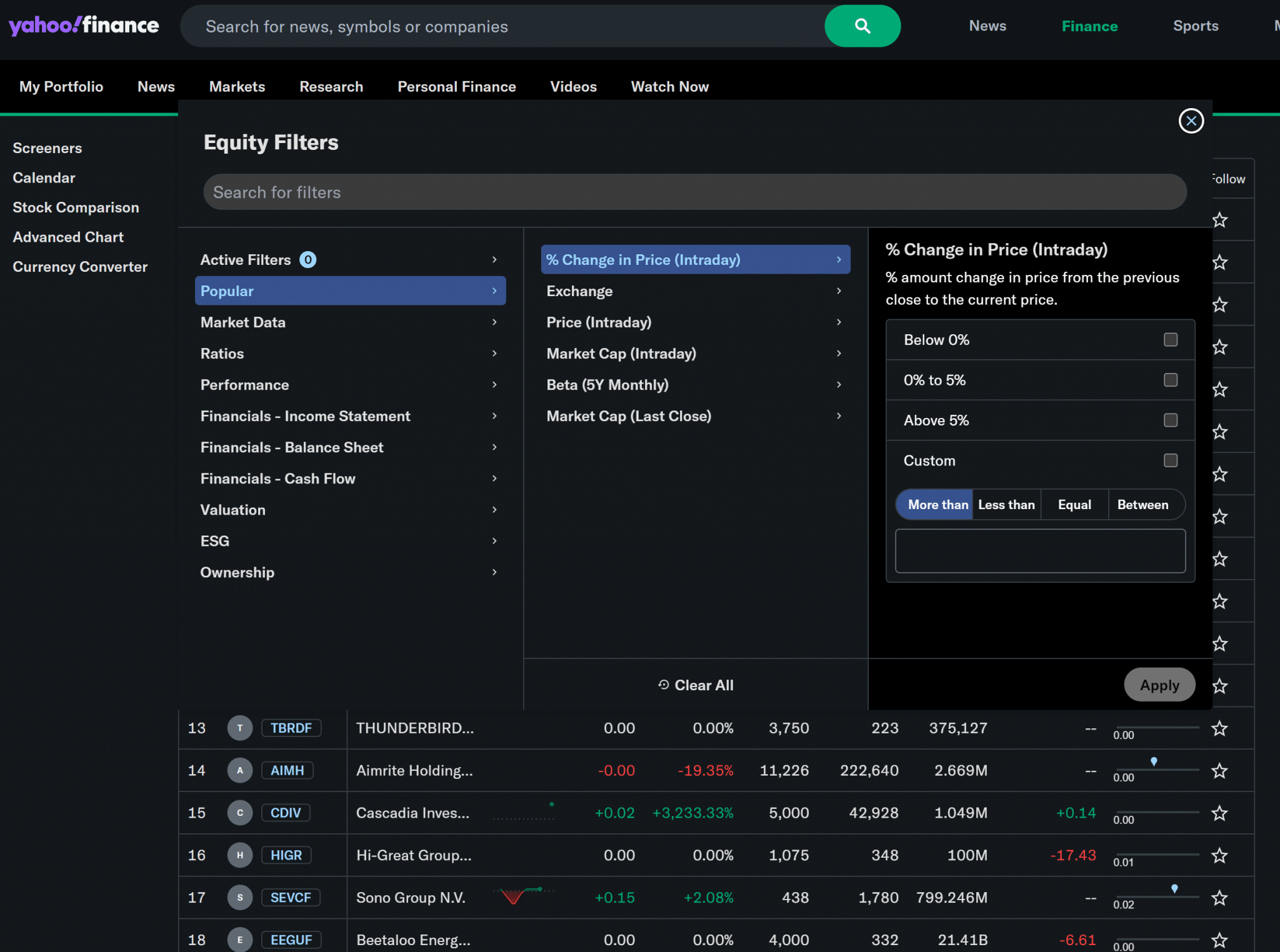Click the round HIGR company icon
The height and width of the screenshot is (952, 1280).
[240, 855]
